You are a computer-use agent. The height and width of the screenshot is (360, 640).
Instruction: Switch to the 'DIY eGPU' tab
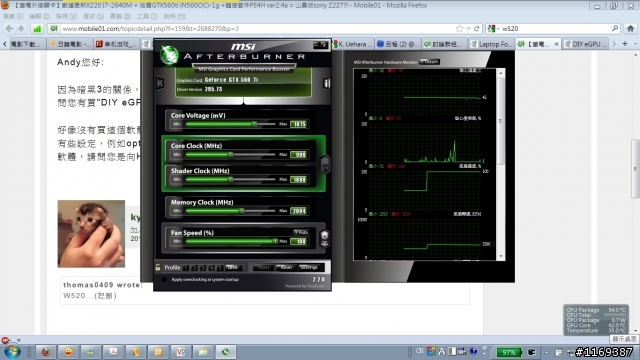click(x=584, y=44)
